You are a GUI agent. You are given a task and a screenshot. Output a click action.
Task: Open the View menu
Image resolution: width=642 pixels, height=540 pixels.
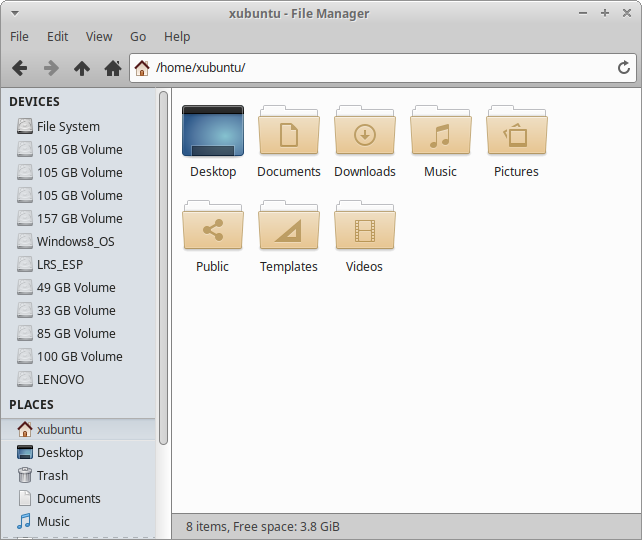[x=99, y=36]
